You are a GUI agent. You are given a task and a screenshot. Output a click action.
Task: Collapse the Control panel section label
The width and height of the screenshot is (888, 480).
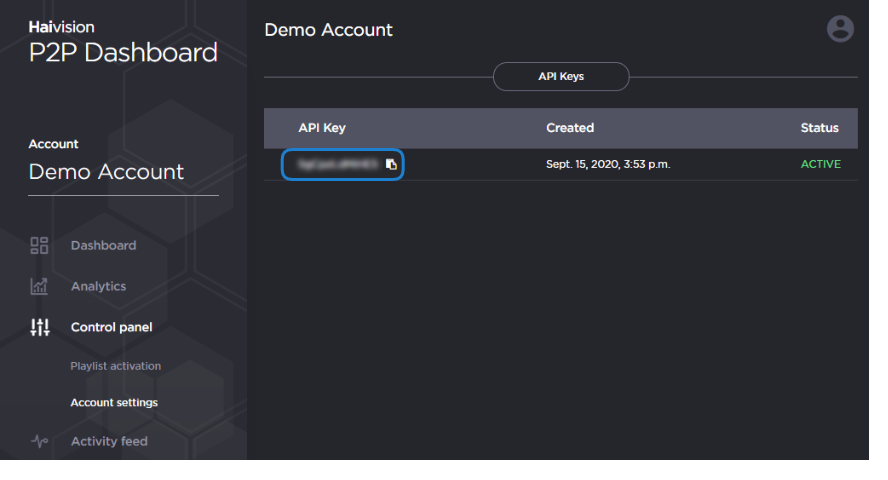(111, 327)
